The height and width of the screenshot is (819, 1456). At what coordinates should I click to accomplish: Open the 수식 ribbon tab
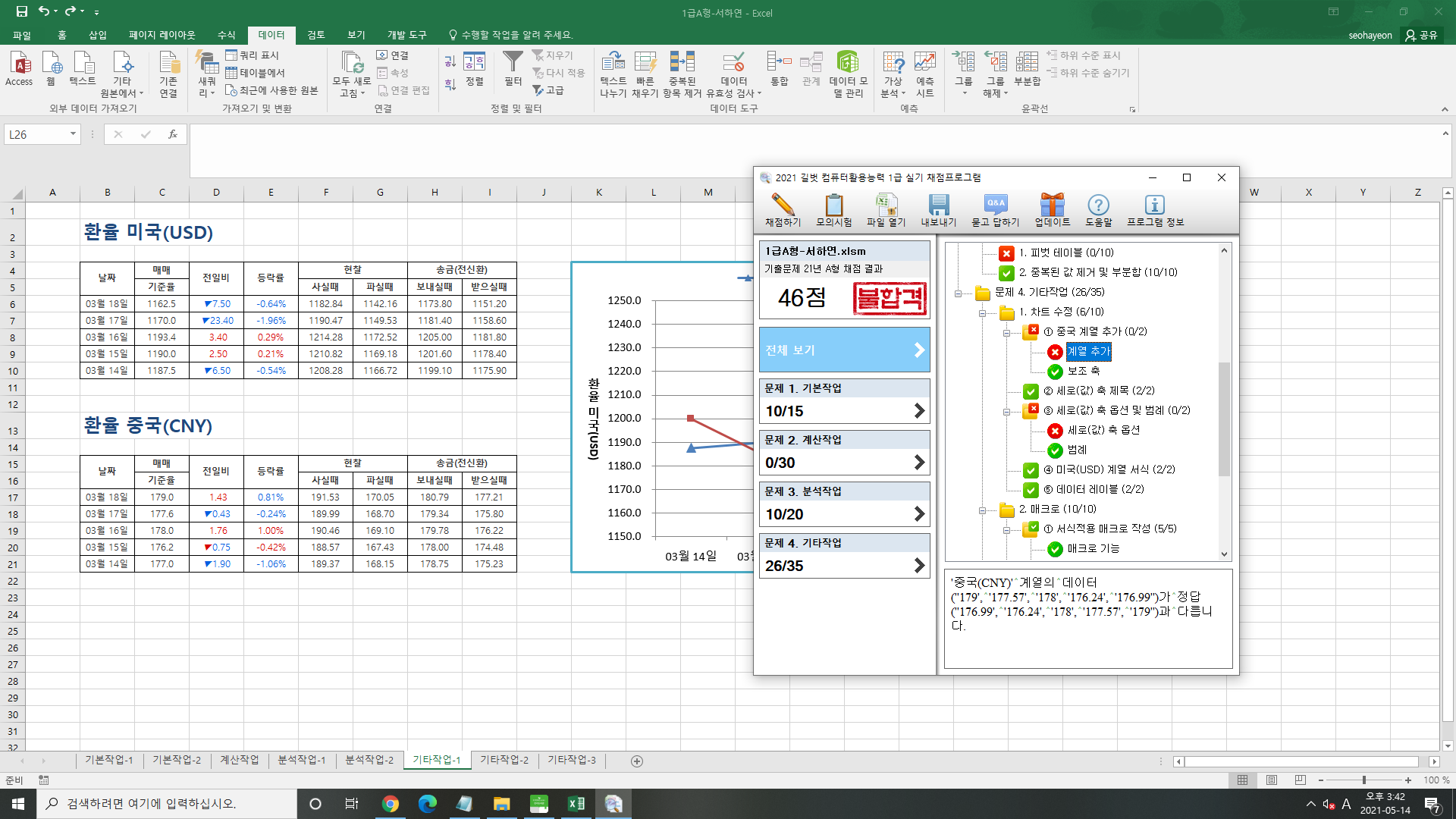pos(226,35)
